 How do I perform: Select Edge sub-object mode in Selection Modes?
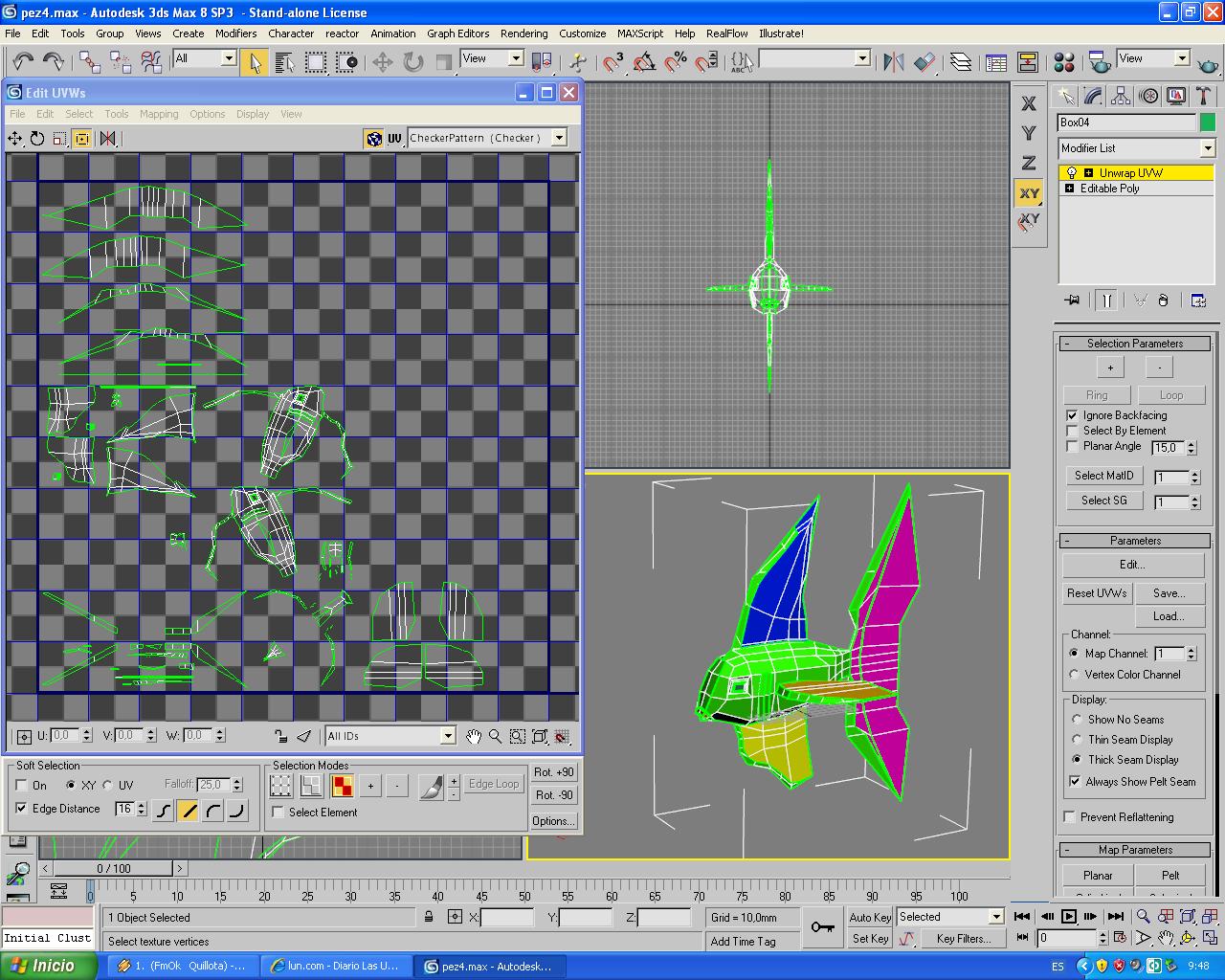[311, 786]
